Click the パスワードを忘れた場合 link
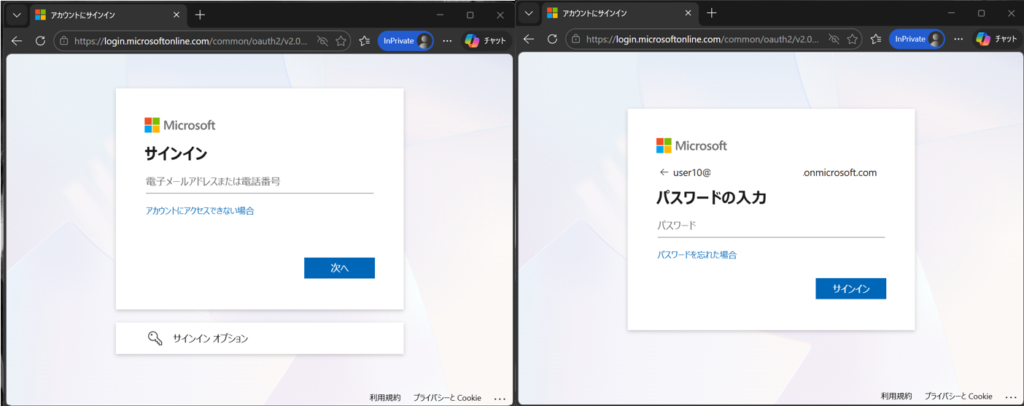Viewport: 1024px width, 406px height. (696, 255)
